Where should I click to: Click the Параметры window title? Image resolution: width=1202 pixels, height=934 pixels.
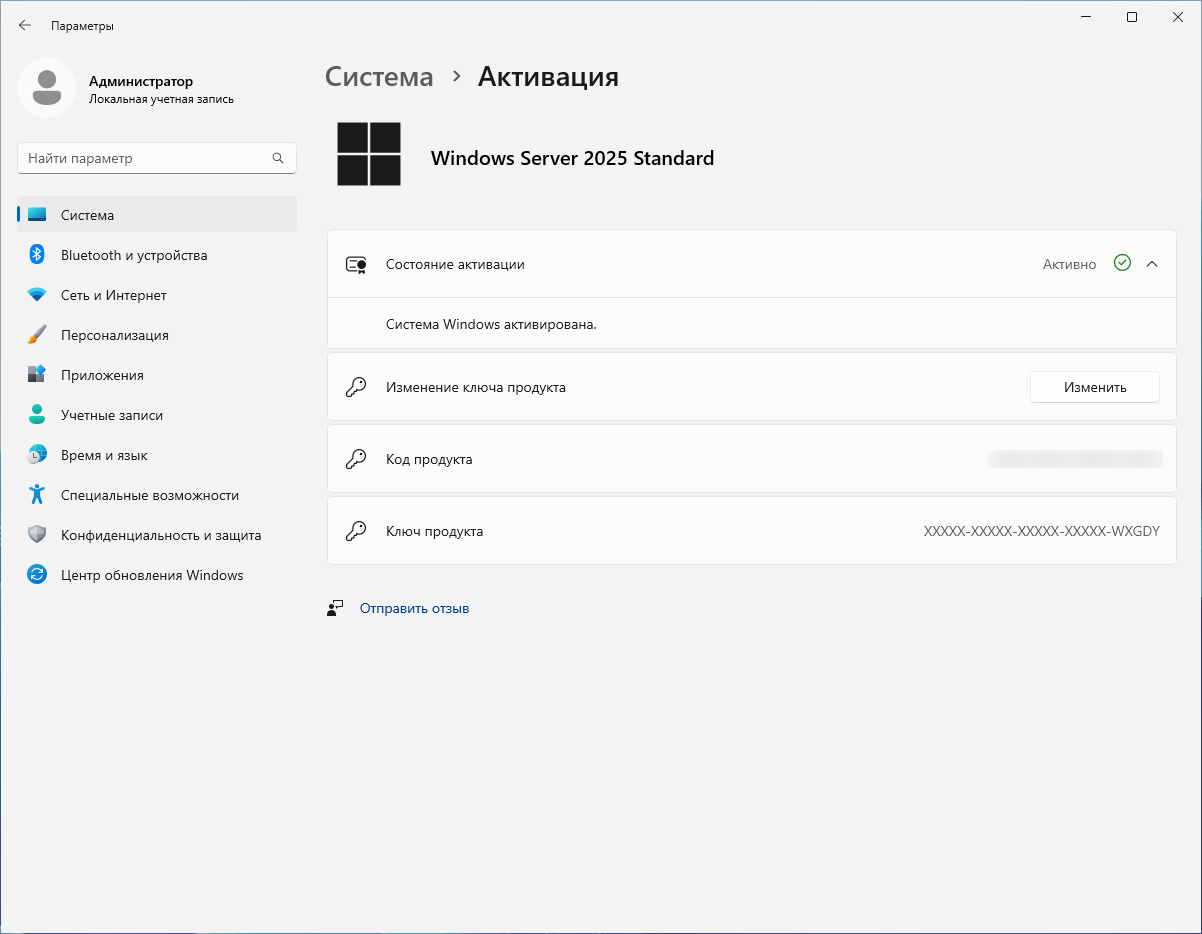[82, 26]
